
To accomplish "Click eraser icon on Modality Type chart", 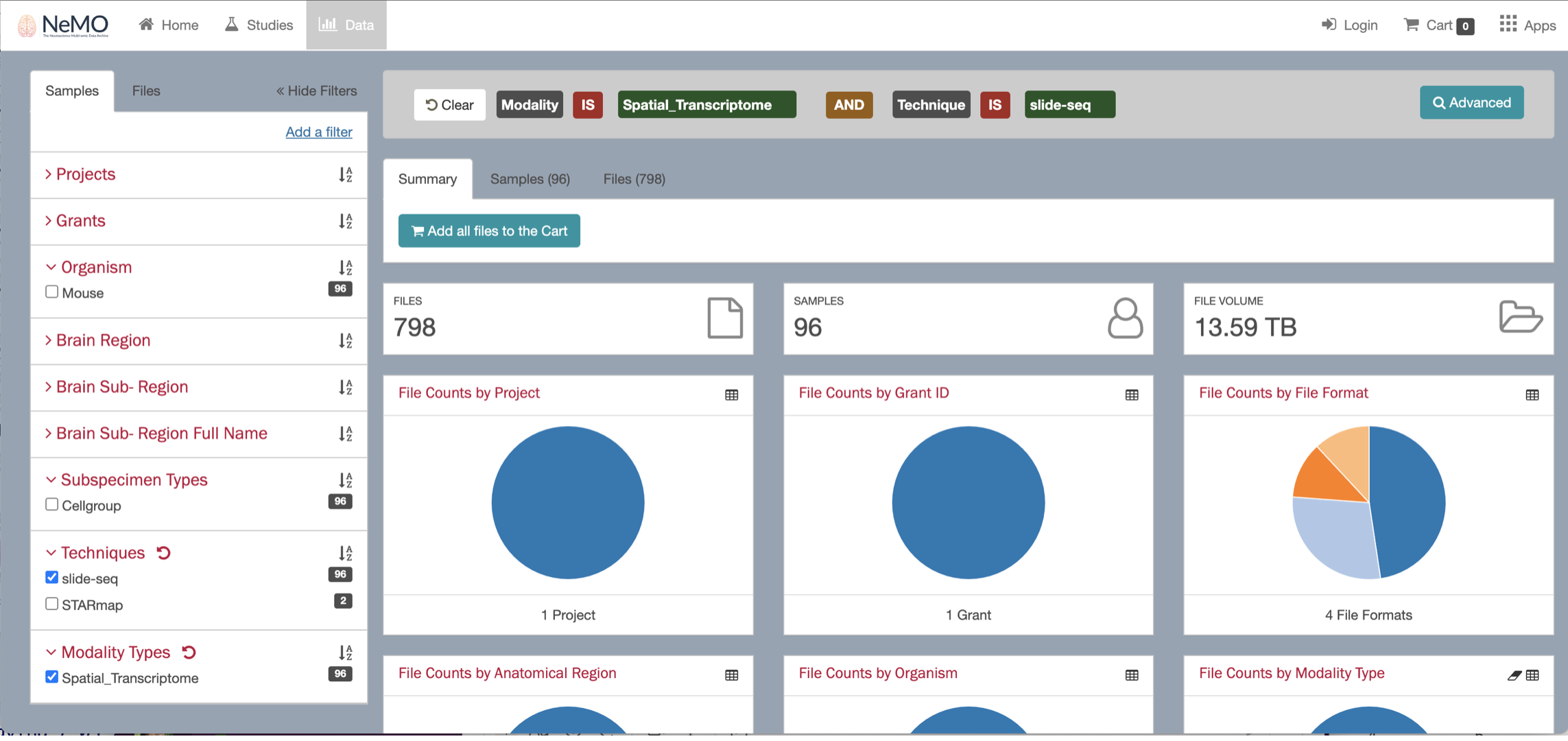I will pyautogui.click(x=1514, y=675).
